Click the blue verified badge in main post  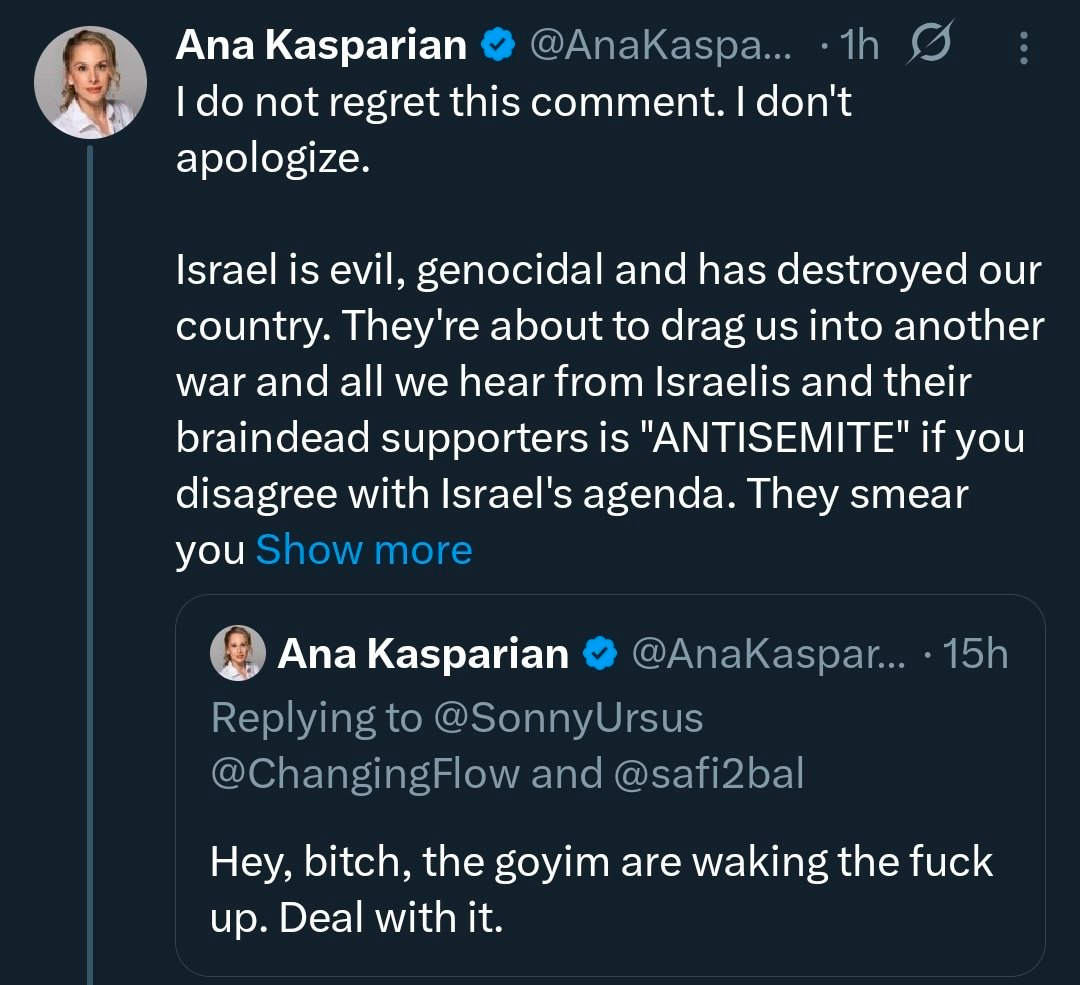[497, 45]
